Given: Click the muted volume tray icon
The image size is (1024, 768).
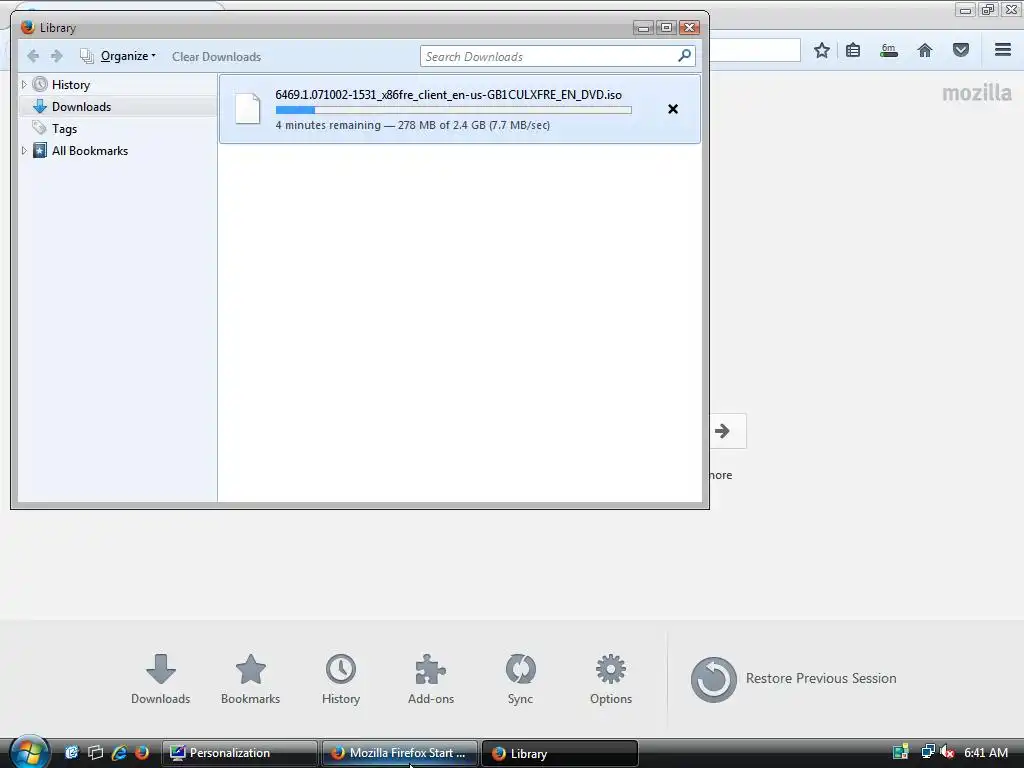Looking at the screenshot, I should tap(947, 752).
